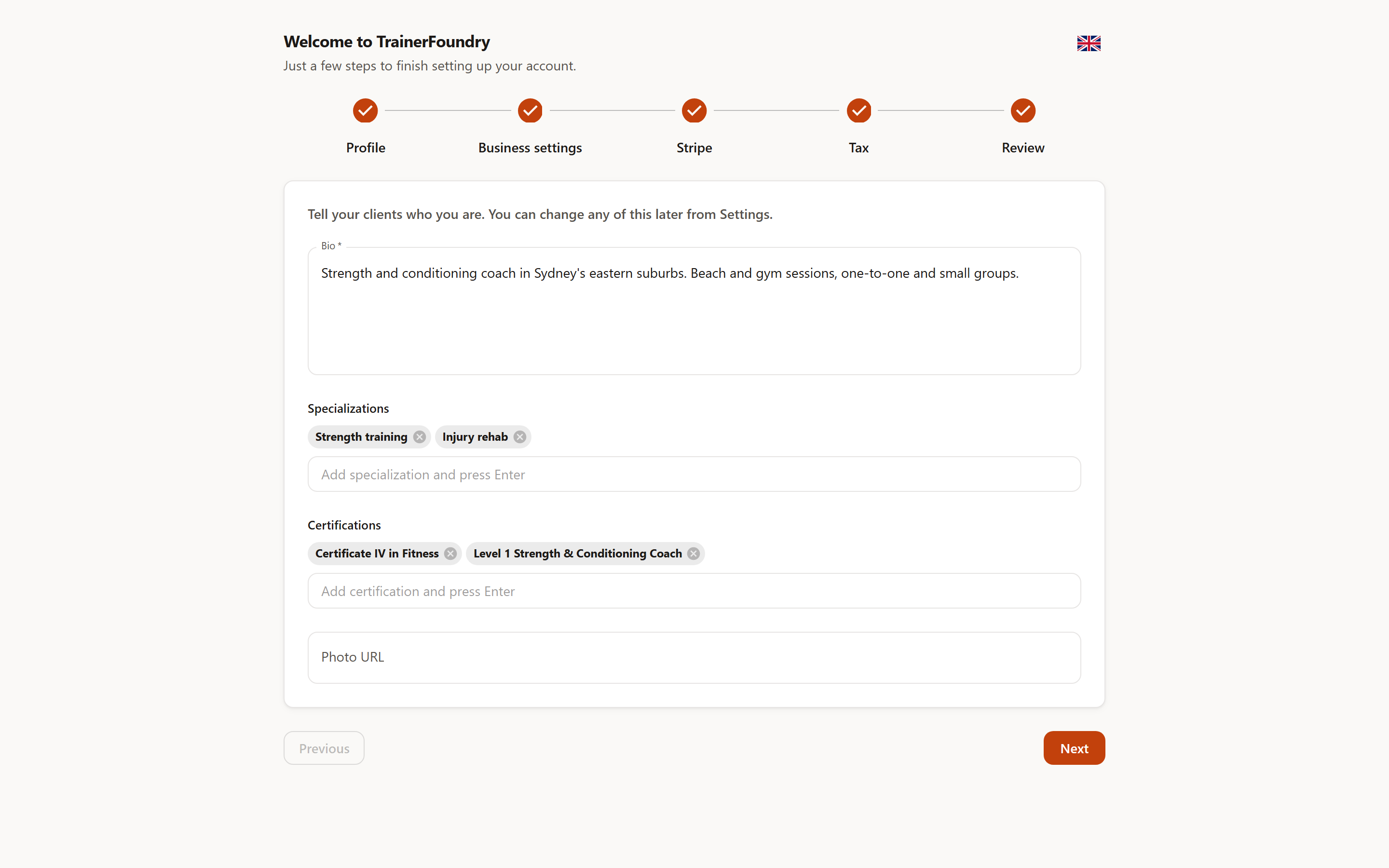Viewport: 1389px width, 868px height.
Task: Remove the Injury rehab specialization chip
Action: pyautogui.click(x=519, y=437)
